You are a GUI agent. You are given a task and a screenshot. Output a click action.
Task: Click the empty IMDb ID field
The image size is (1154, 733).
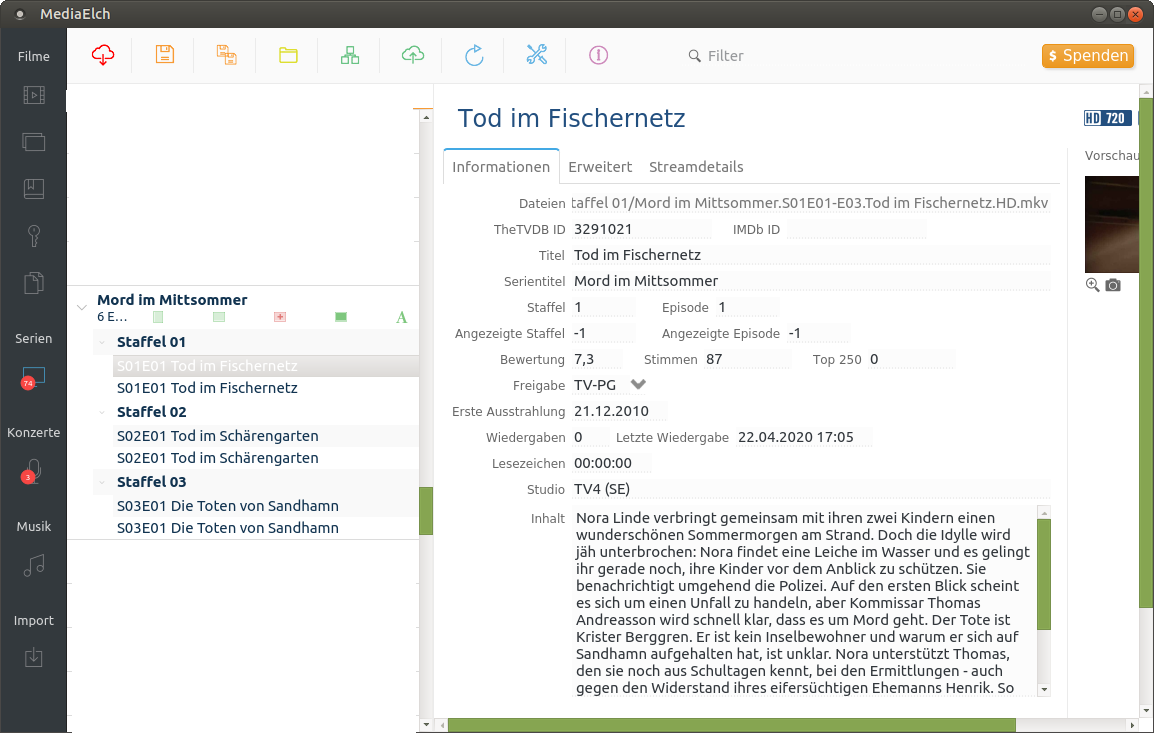pos(856,230)
